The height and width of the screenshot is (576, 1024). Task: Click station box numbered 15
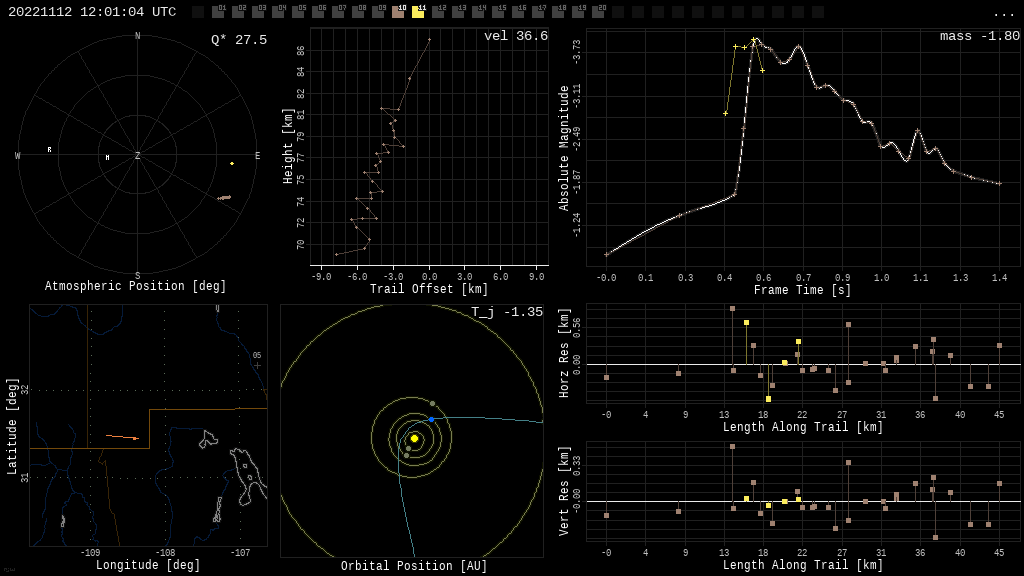(x=498, y=12)
